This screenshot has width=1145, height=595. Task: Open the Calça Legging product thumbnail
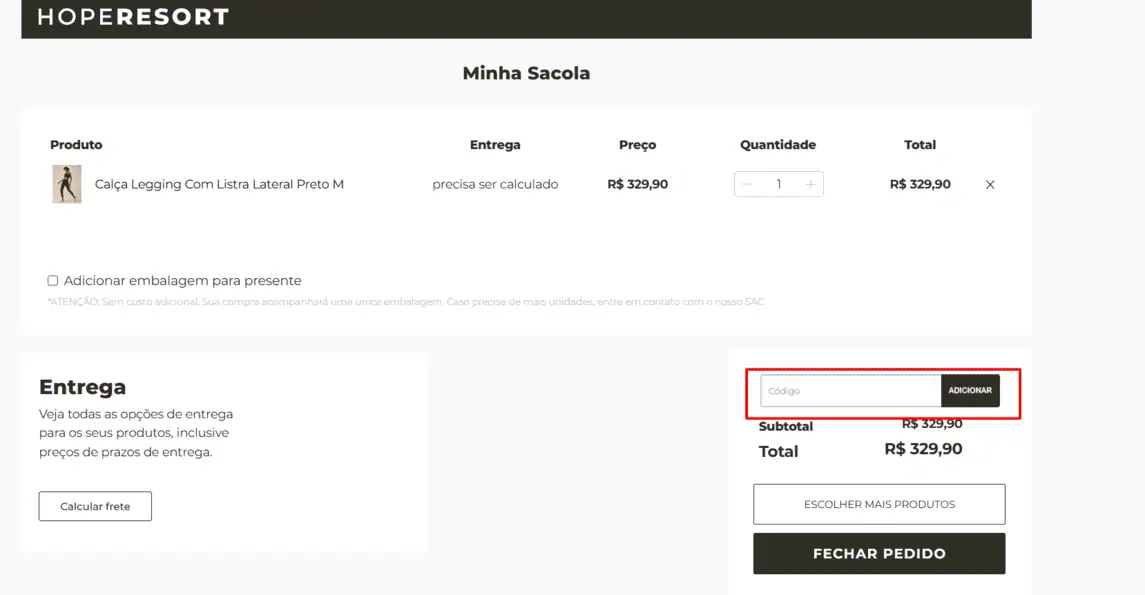66,184
